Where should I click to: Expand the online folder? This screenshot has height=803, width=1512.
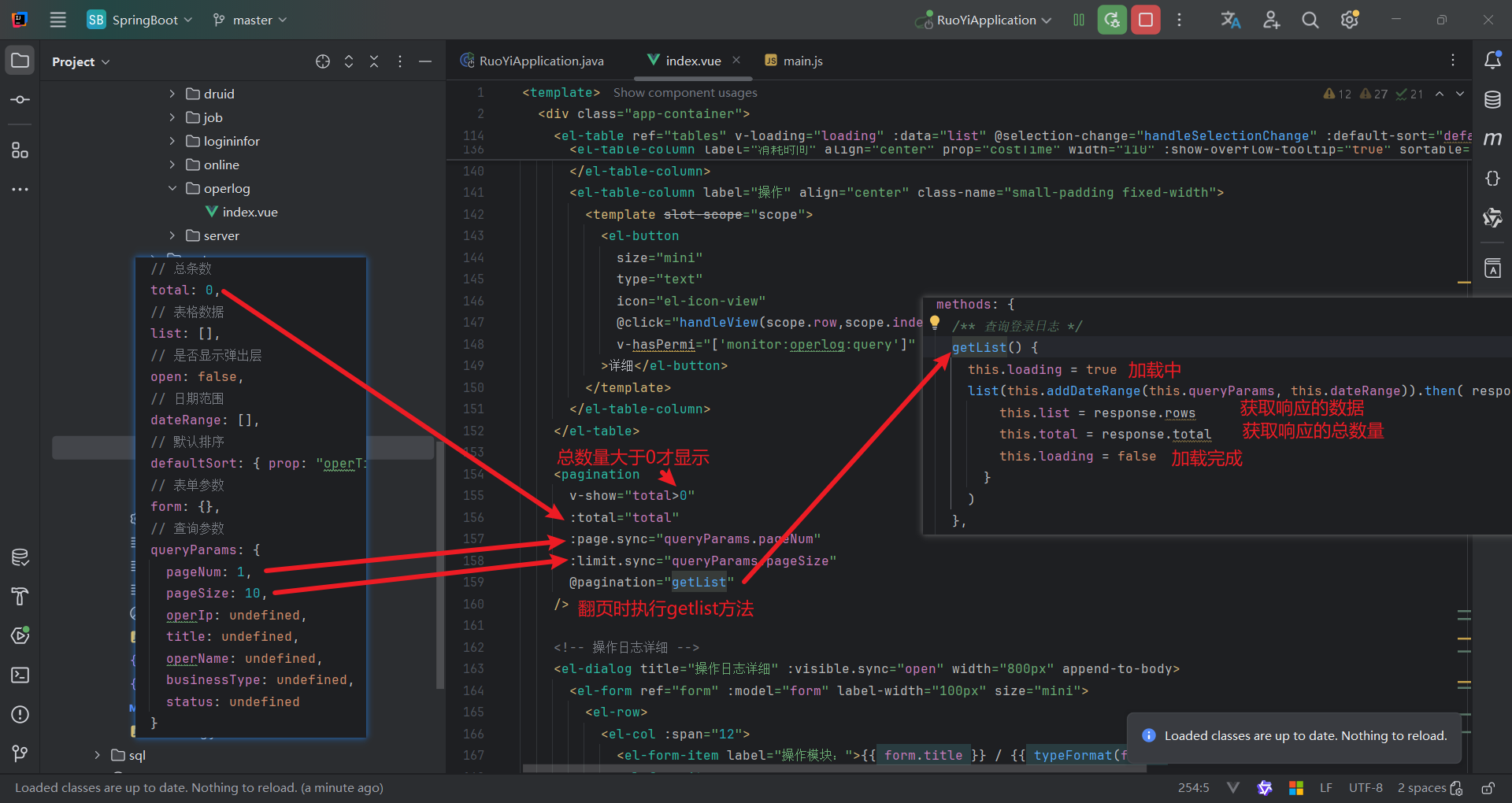click(x=172, y=165)
